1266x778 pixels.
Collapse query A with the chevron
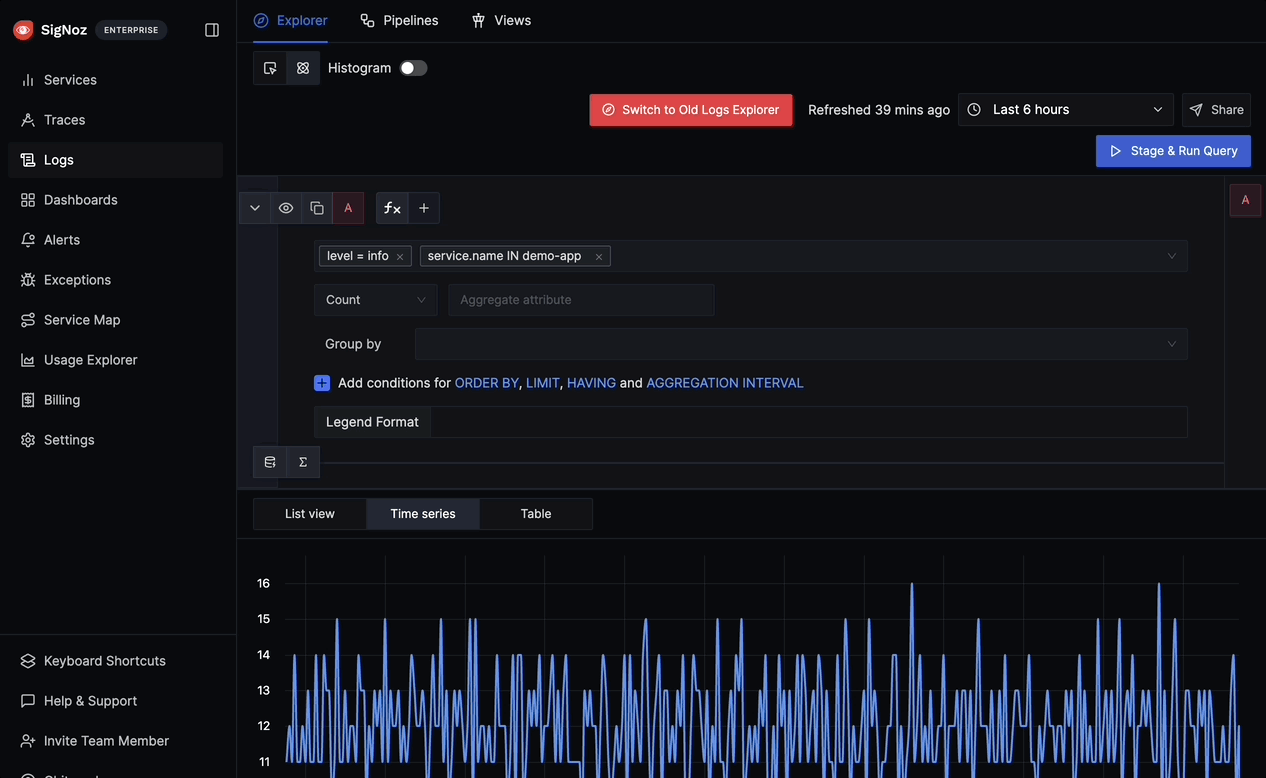(255, 208)
